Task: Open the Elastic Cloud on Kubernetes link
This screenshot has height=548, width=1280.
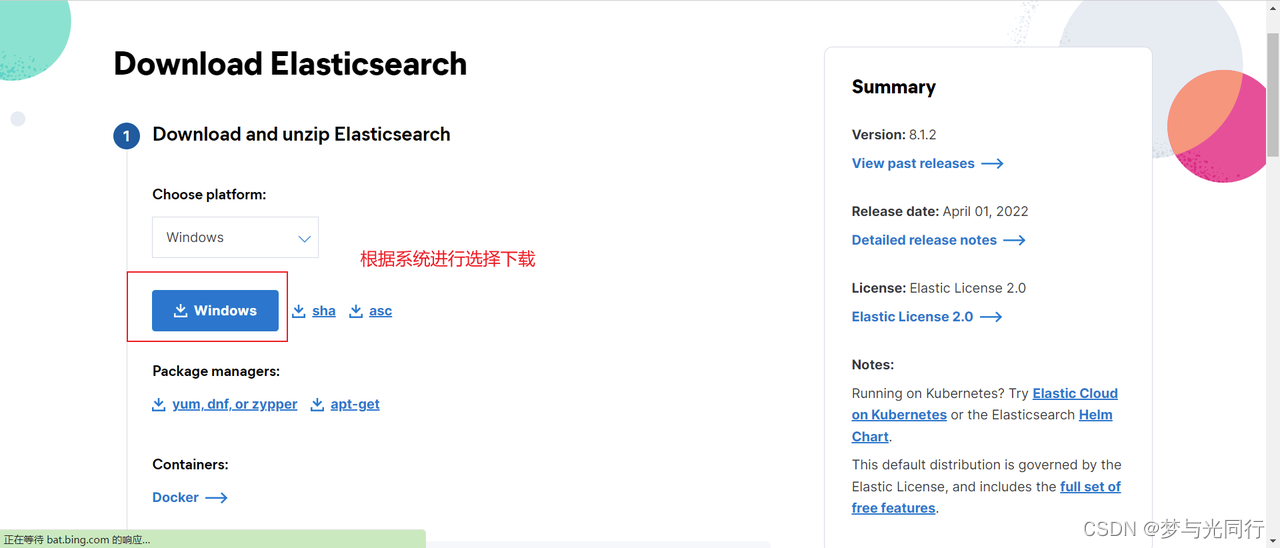Action: point(985,404)
